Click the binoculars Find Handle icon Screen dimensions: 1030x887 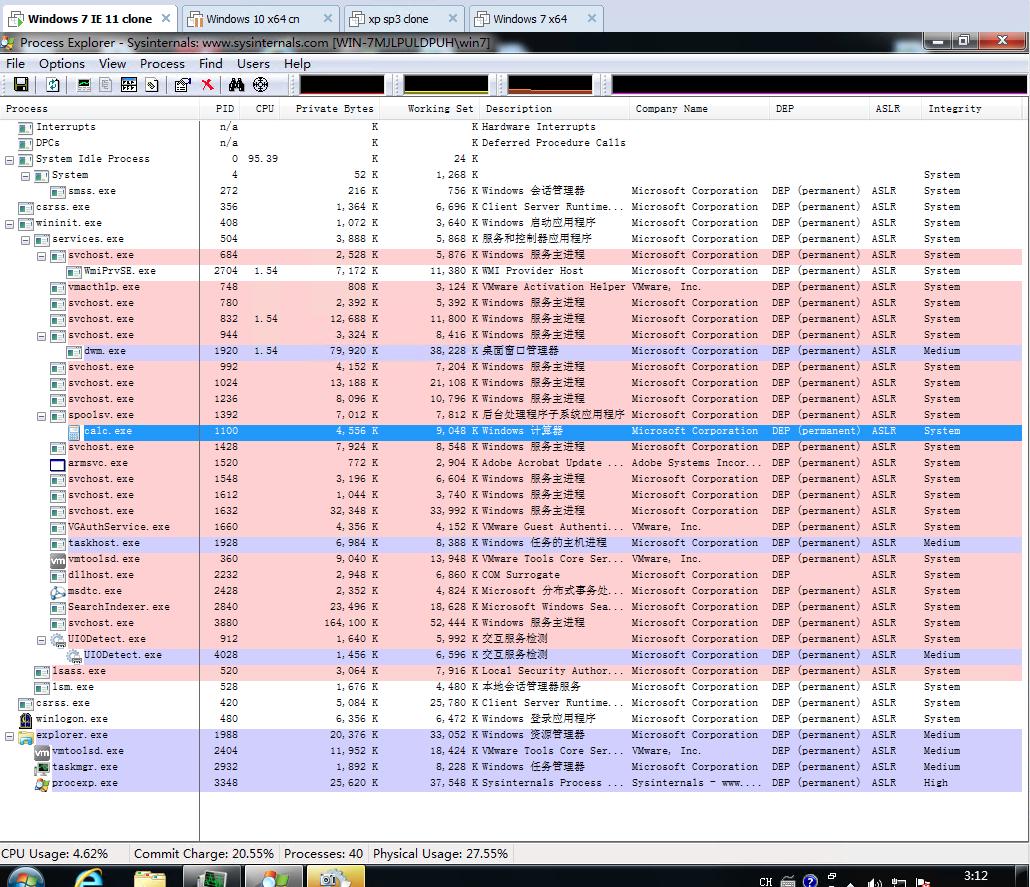236,85
